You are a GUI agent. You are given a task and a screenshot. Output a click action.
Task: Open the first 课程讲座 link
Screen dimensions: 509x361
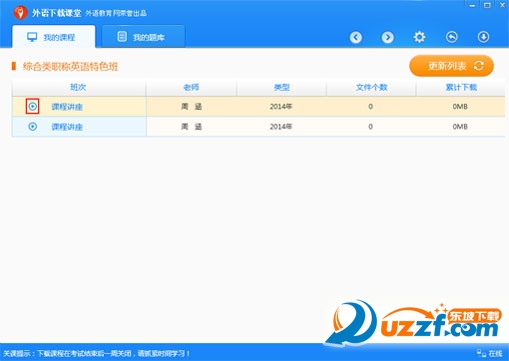point(67,107)
